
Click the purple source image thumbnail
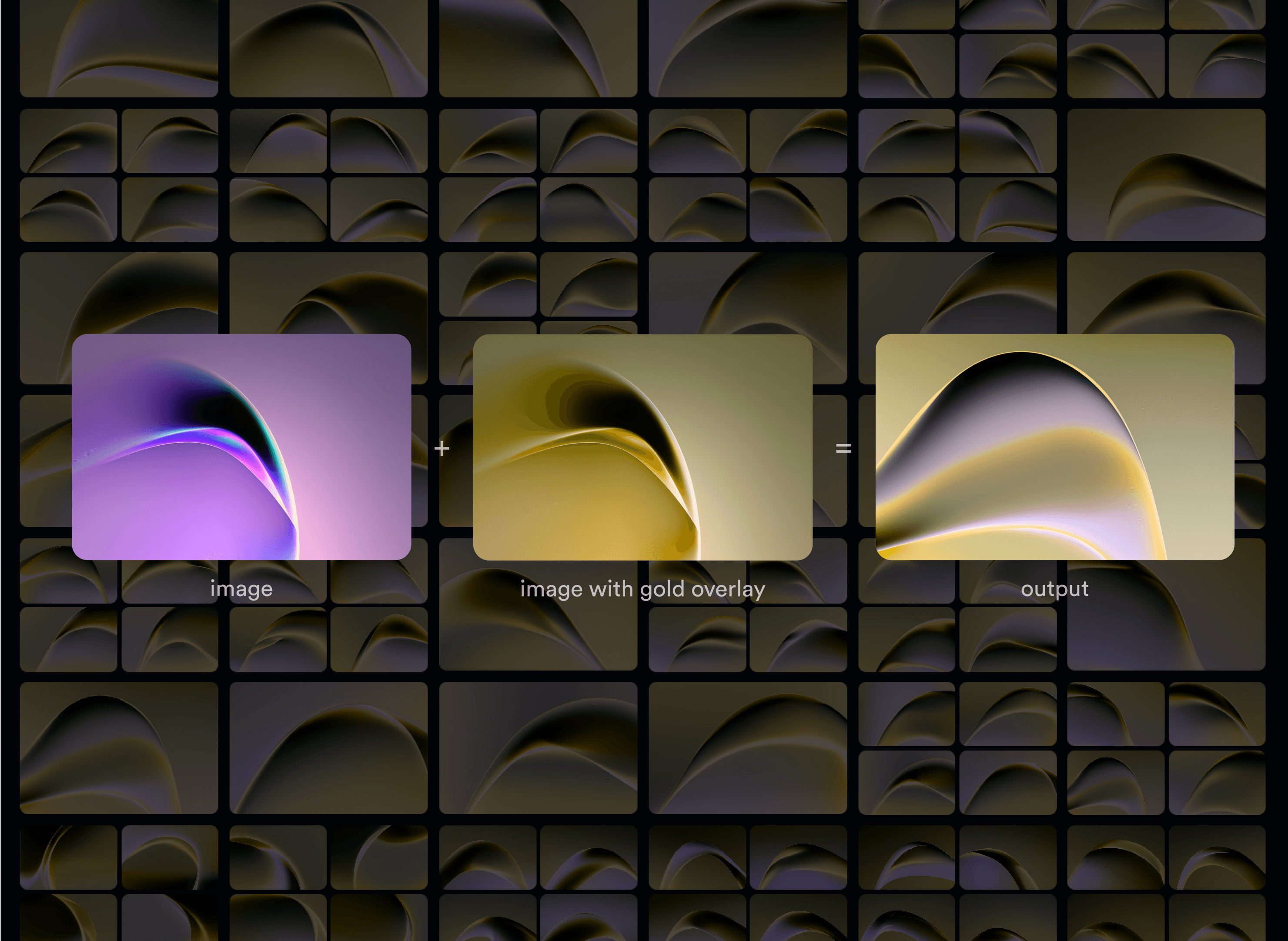241,447
